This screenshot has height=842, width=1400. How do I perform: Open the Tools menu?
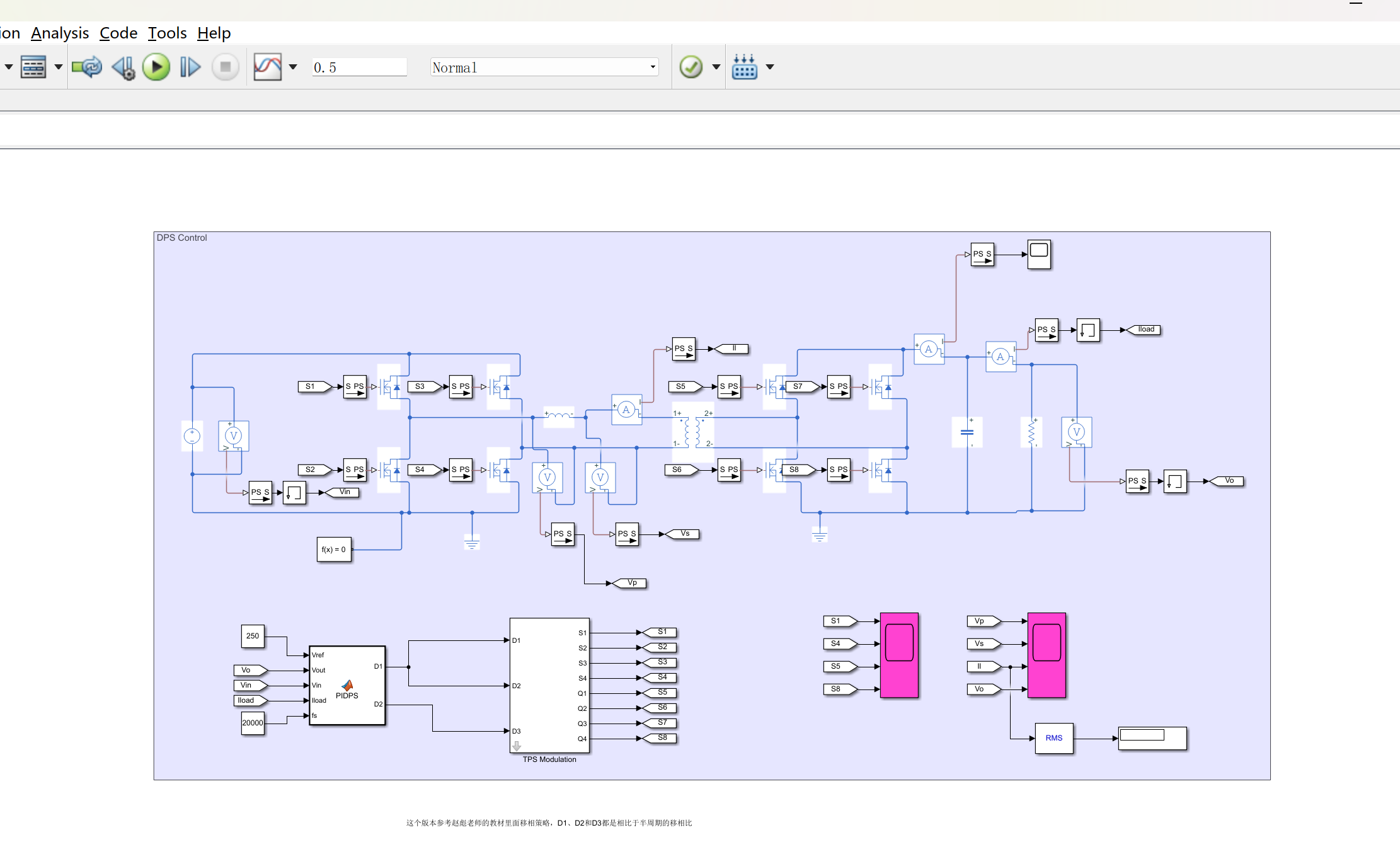[167, 33]
